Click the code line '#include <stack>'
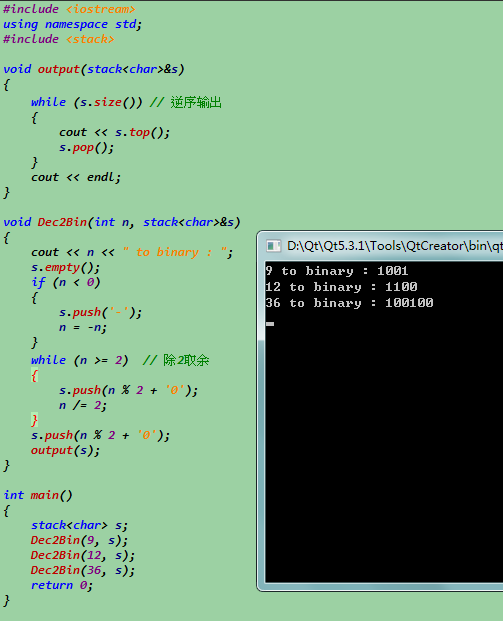 click(x=59, y=39)
